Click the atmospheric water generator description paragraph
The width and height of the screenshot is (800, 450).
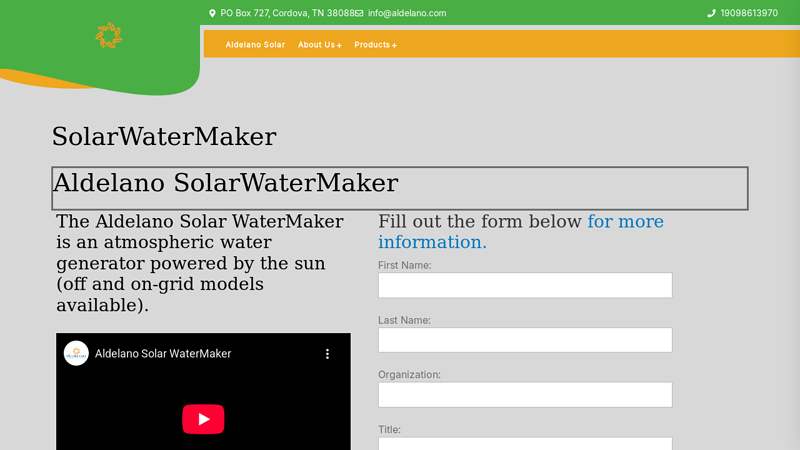point(200,263)
